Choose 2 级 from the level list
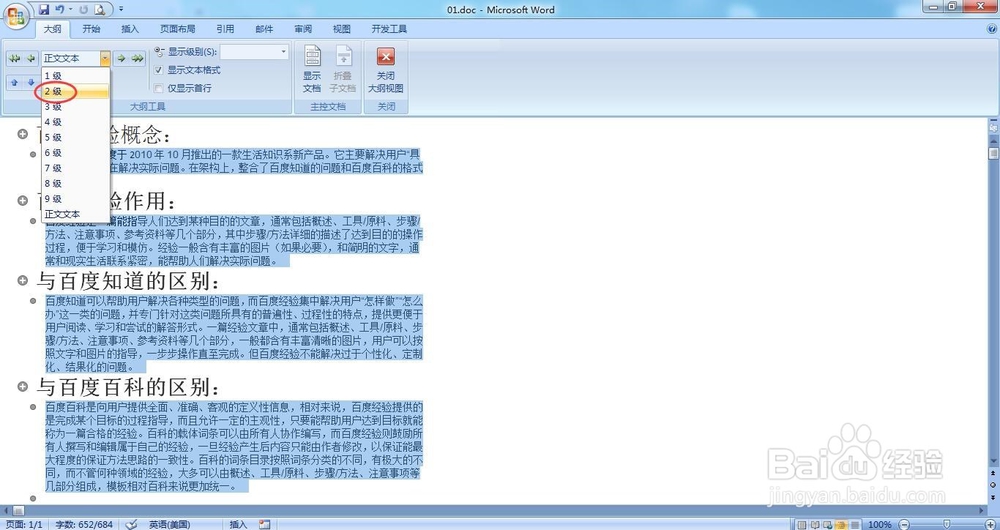The image size is (1000, 530). click(x=76, y=92)
